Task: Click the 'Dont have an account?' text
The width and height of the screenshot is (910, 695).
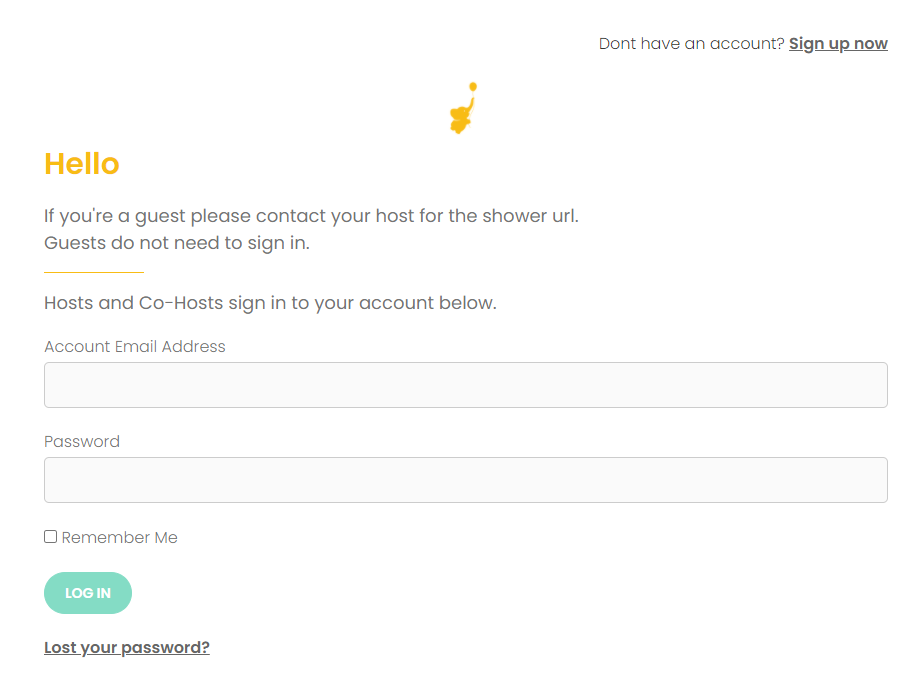Action: pos(691,43)
